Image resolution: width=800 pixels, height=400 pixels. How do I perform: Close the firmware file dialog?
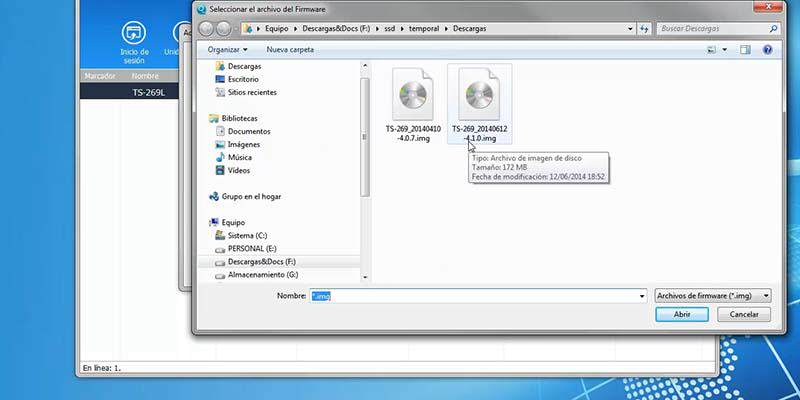point(768,6)
